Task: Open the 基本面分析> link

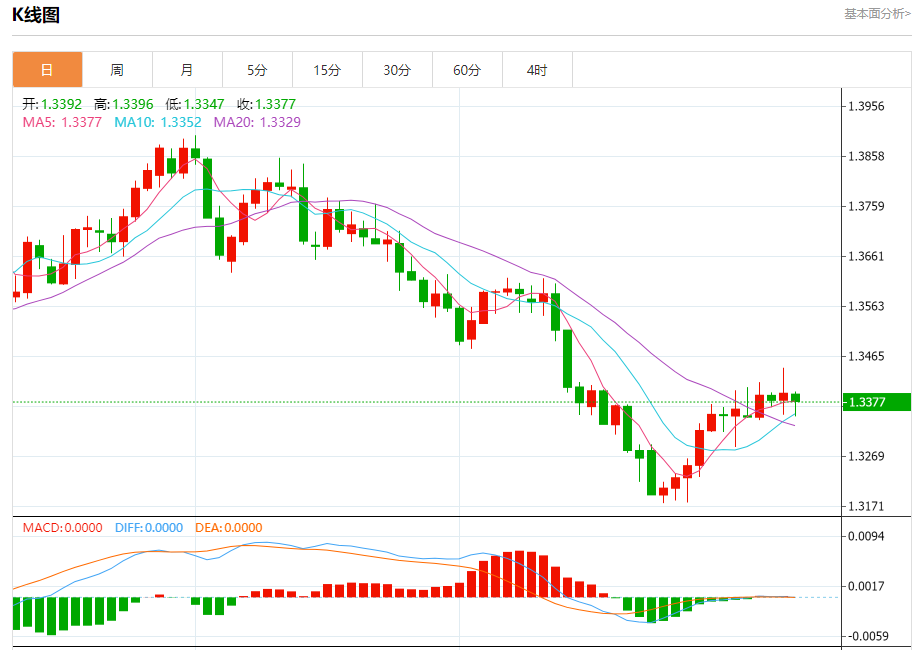Action: coord(878,14)
